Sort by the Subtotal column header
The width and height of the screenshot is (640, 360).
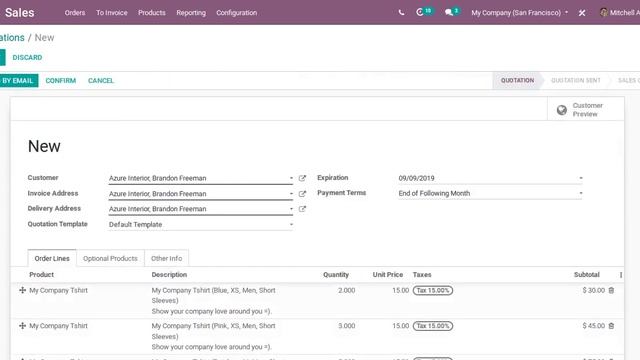(587, 275)
